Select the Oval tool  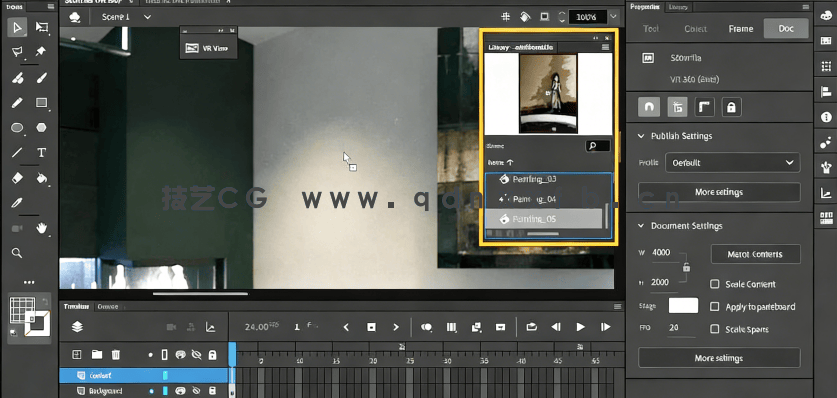click(17, 128)
